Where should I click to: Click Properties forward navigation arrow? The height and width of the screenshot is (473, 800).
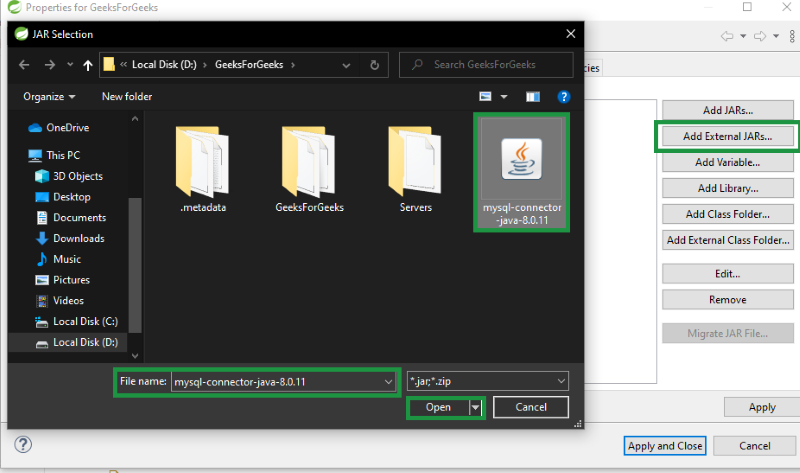[760, 36]
